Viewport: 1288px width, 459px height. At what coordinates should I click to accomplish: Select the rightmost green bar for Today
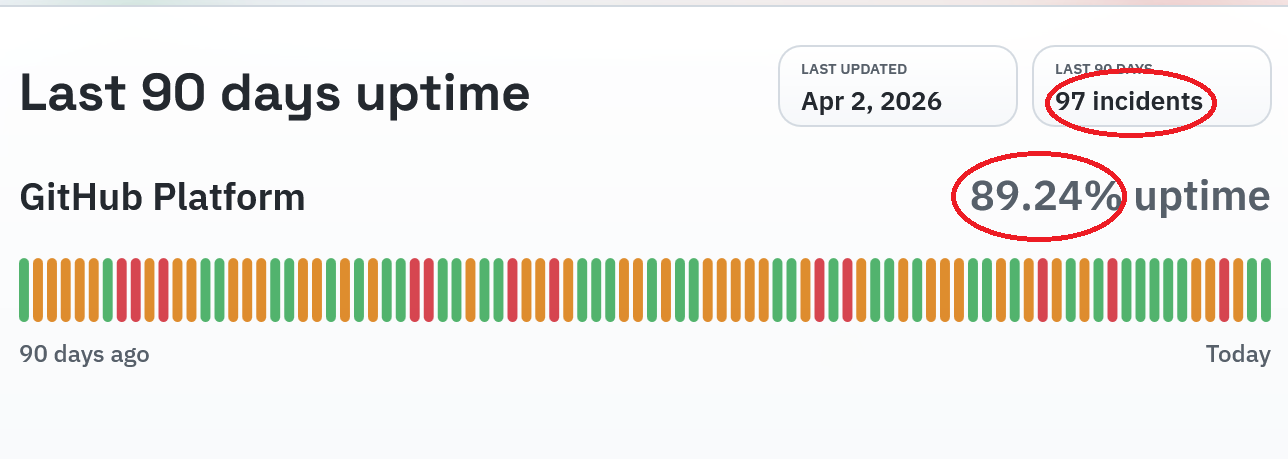pos(1265,290)
